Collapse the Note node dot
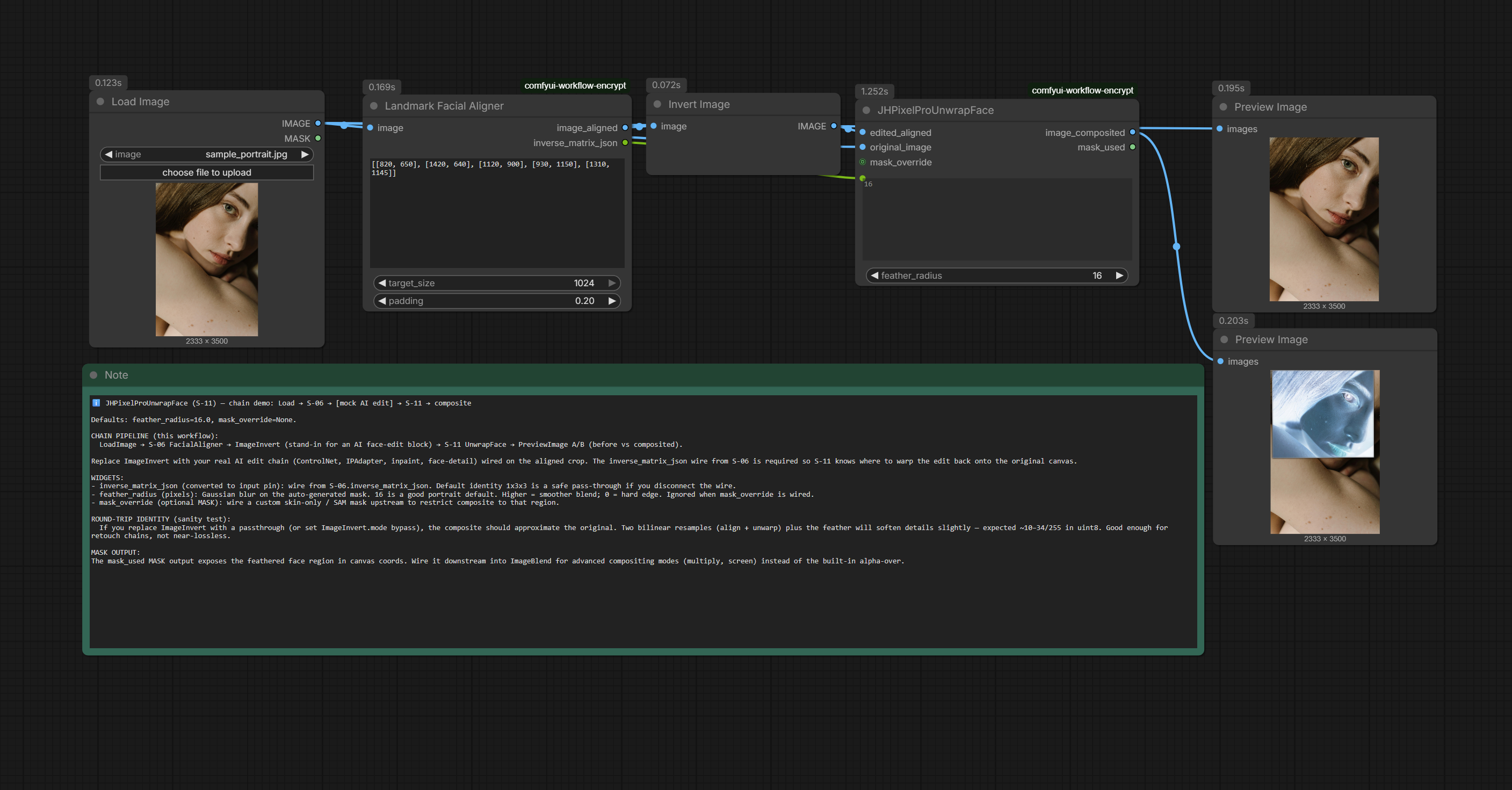Image resolution: width=1512 pixels, height=790 pixels. point(93,374)
